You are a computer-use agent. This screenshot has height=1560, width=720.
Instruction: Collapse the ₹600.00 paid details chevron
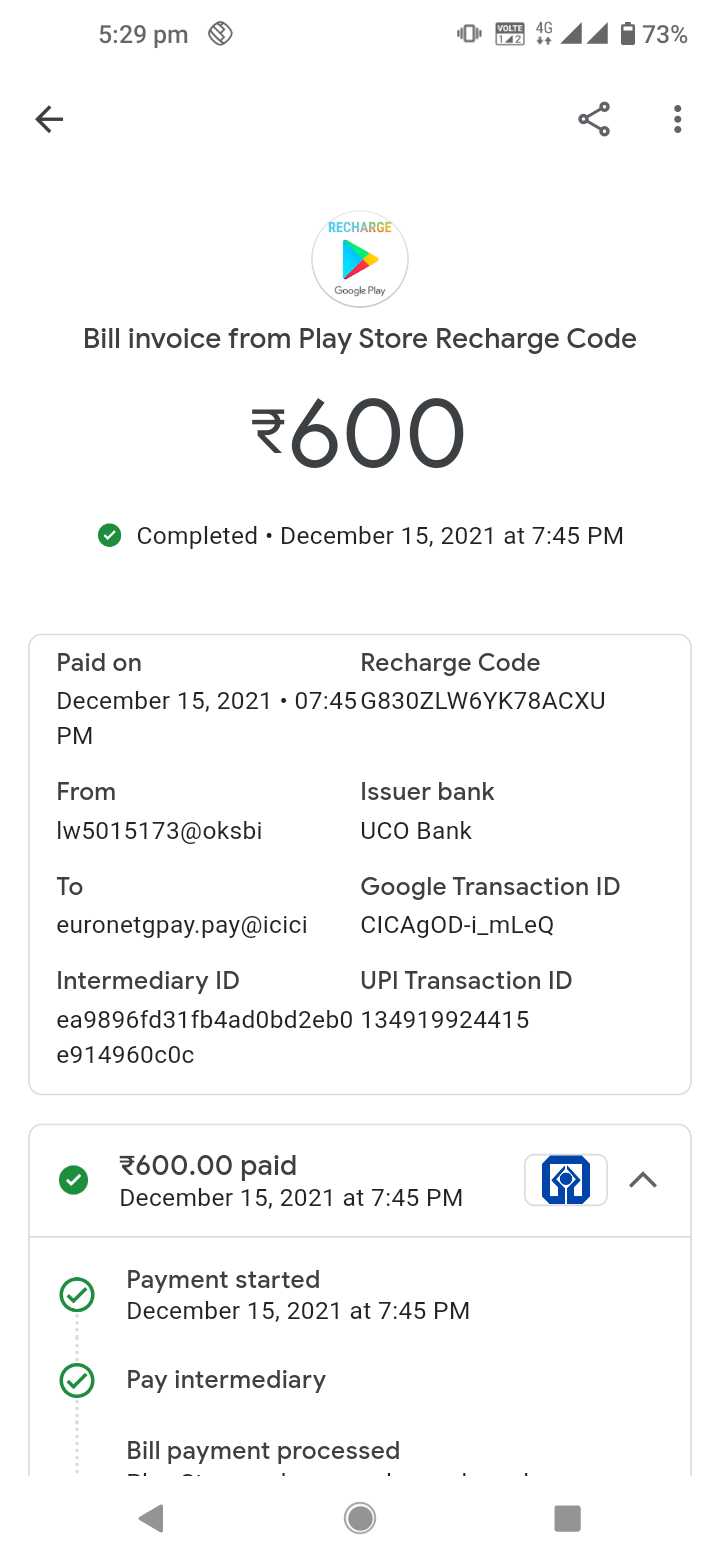(x=643, y=1180)
